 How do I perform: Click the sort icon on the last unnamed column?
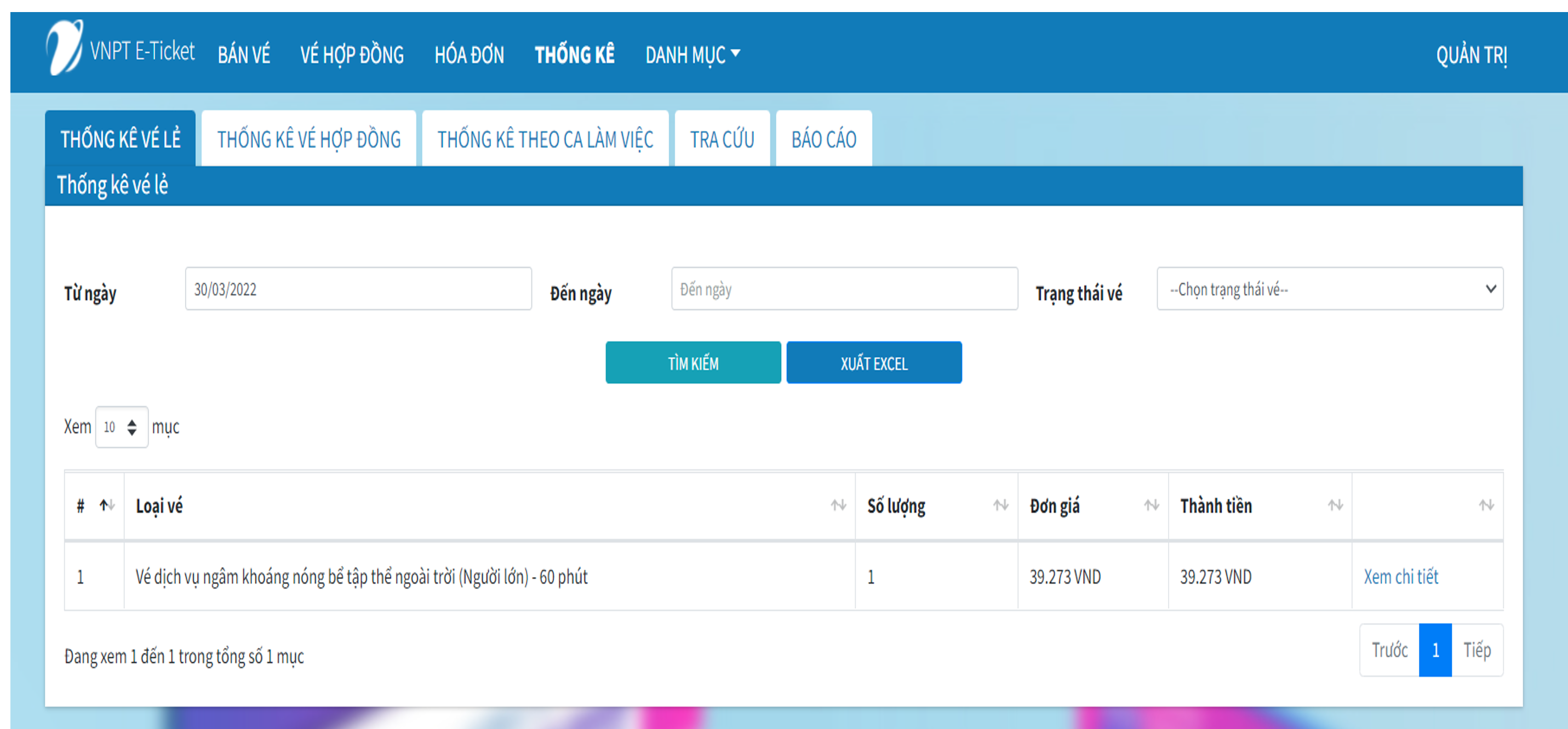pos(1486,505)
